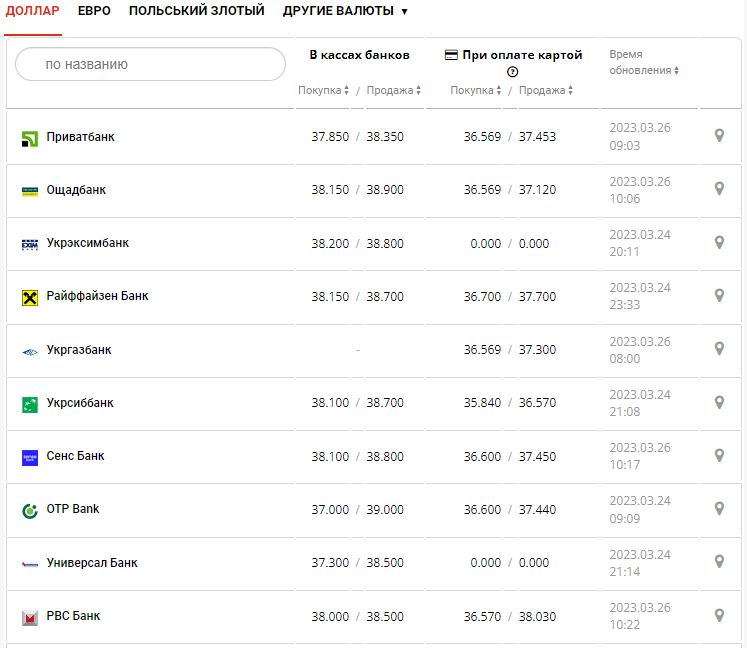Sort by card payment Покупка column
Image resolution: width=747 pixels, height=648 pixels.
[476, 90]
